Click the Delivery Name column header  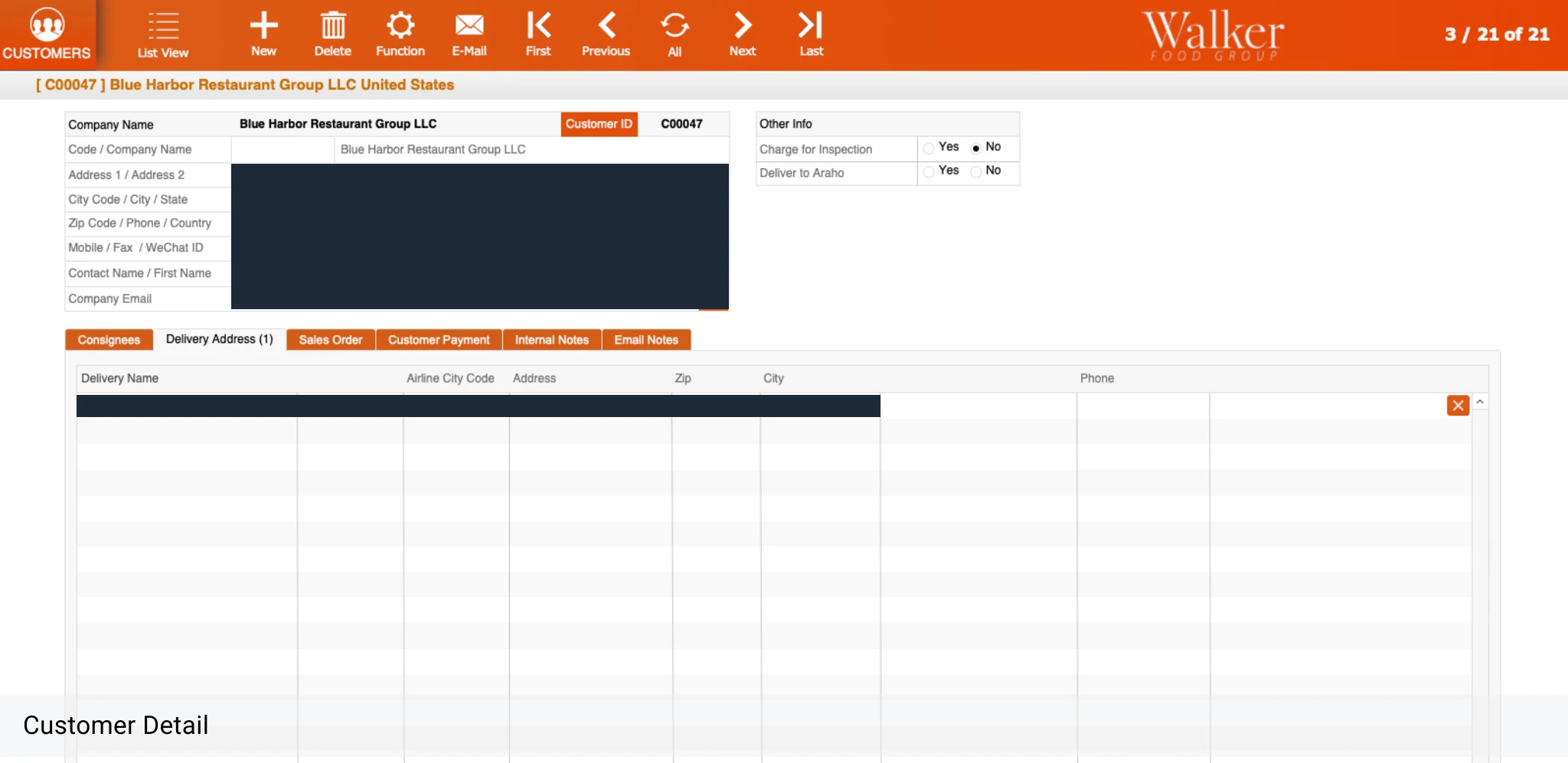119,378
